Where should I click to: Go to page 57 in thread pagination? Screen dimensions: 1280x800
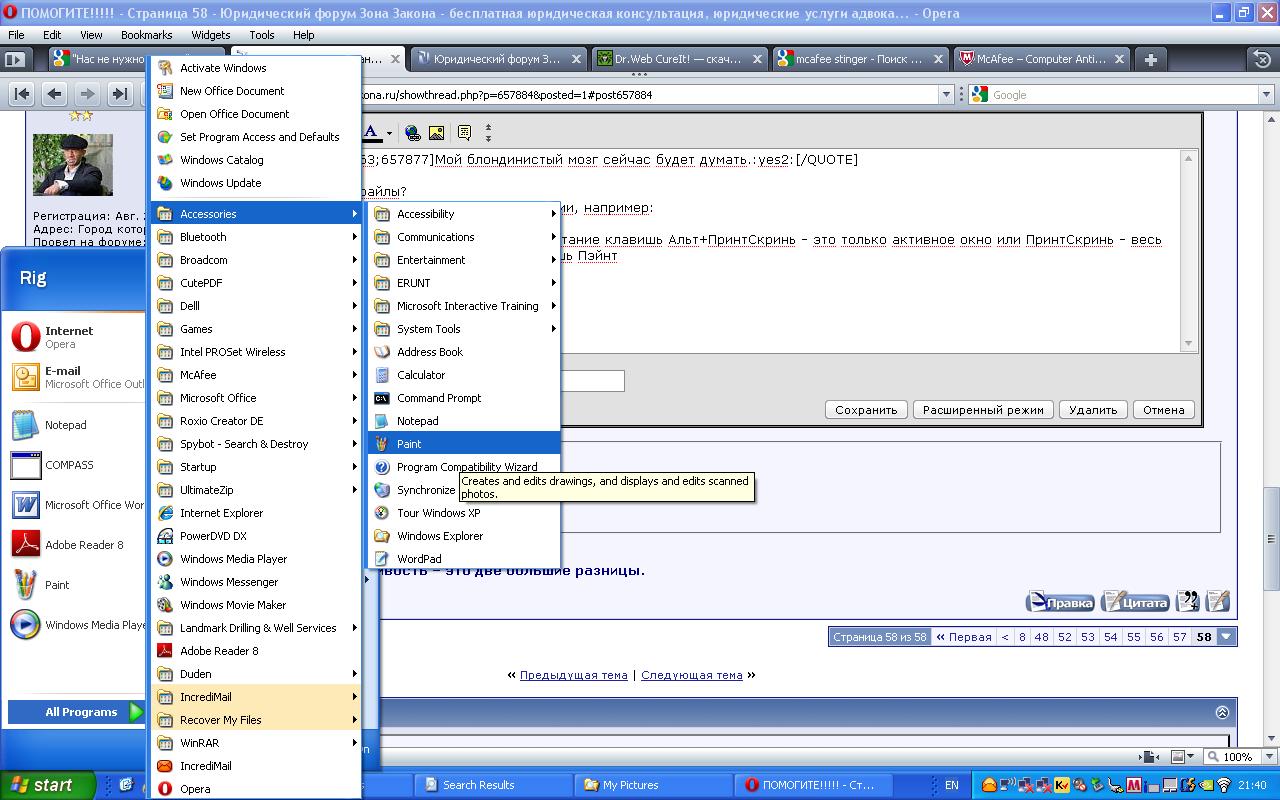(1180, 637)
